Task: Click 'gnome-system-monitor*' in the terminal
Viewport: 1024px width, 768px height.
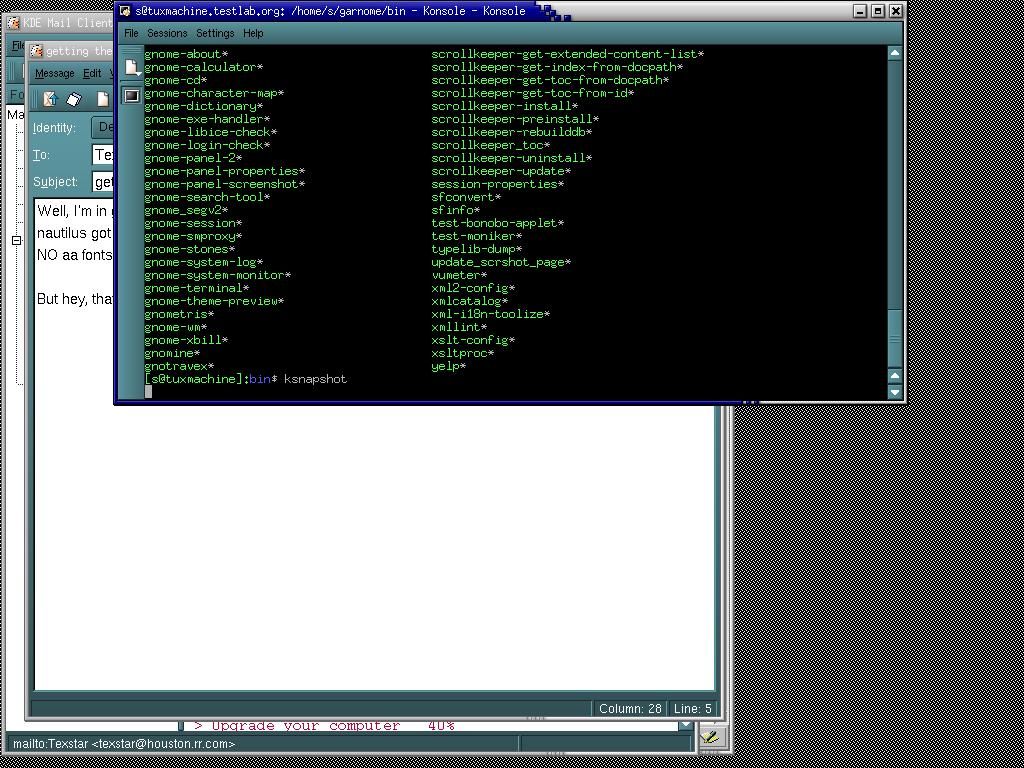Action: (x=217, y=275)
